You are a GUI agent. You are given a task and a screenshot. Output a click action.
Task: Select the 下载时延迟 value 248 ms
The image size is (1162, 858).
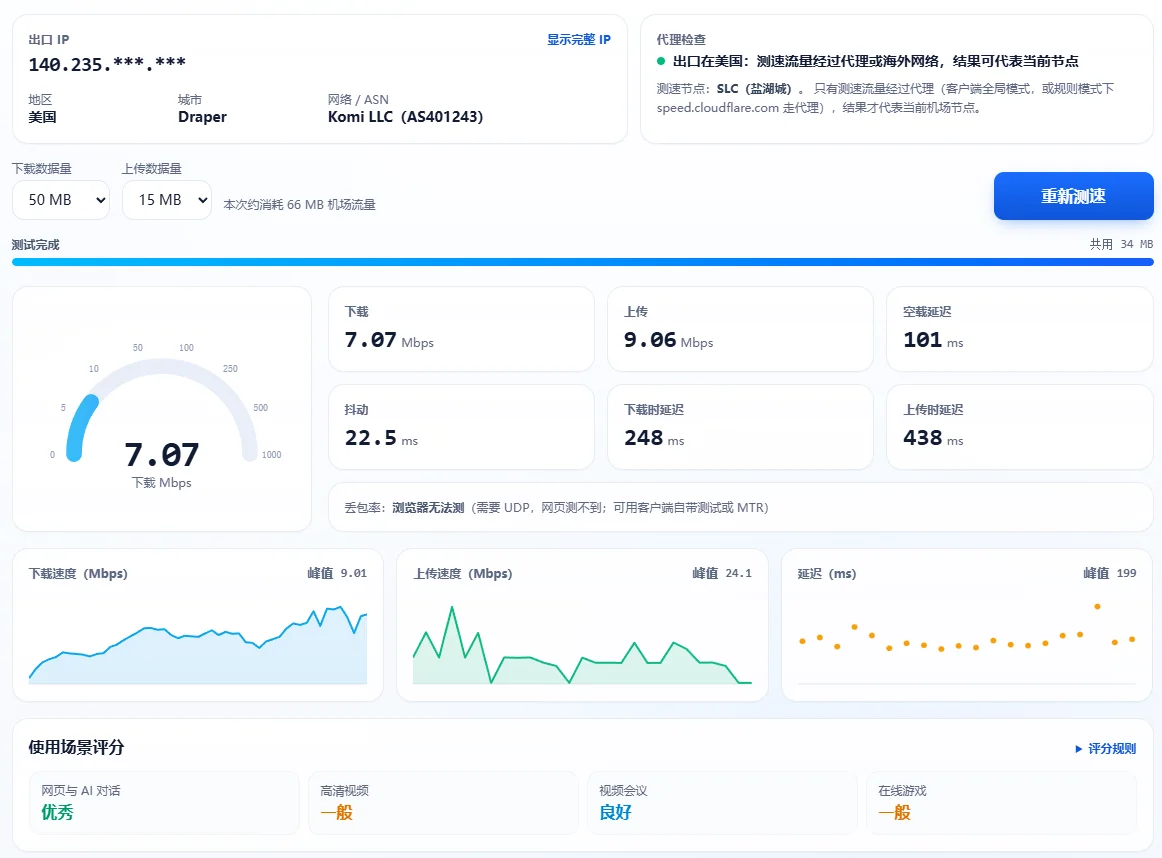tap(654, 438)
